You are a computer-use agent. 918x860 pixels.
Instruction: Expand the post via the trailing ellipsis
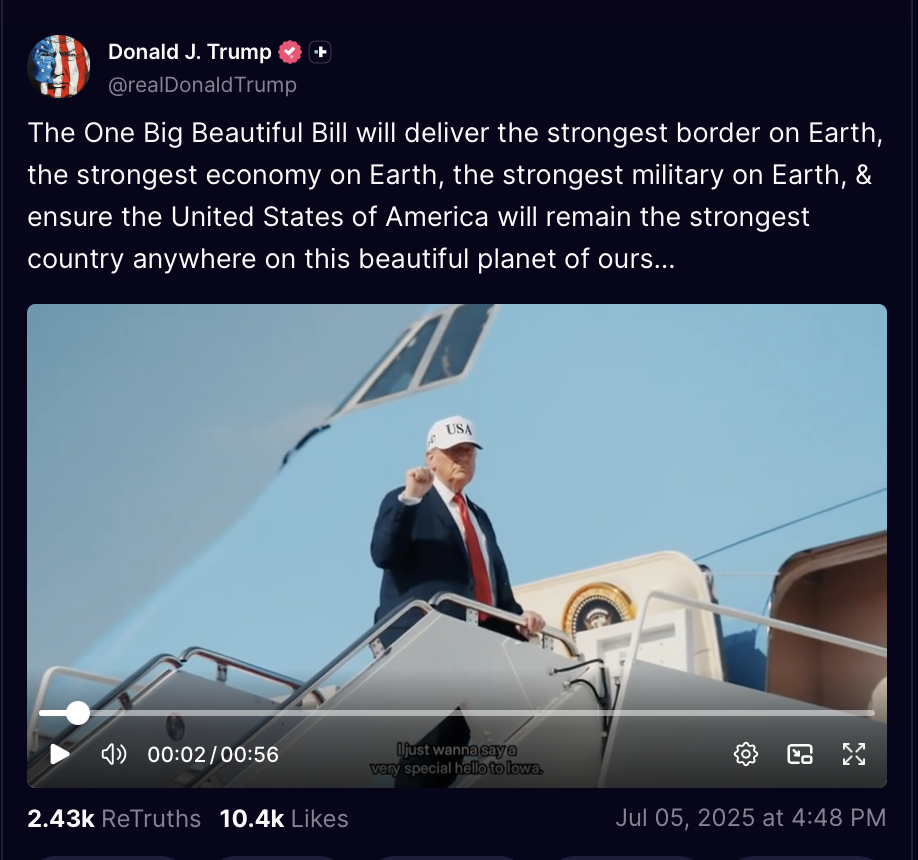[664, 259]
